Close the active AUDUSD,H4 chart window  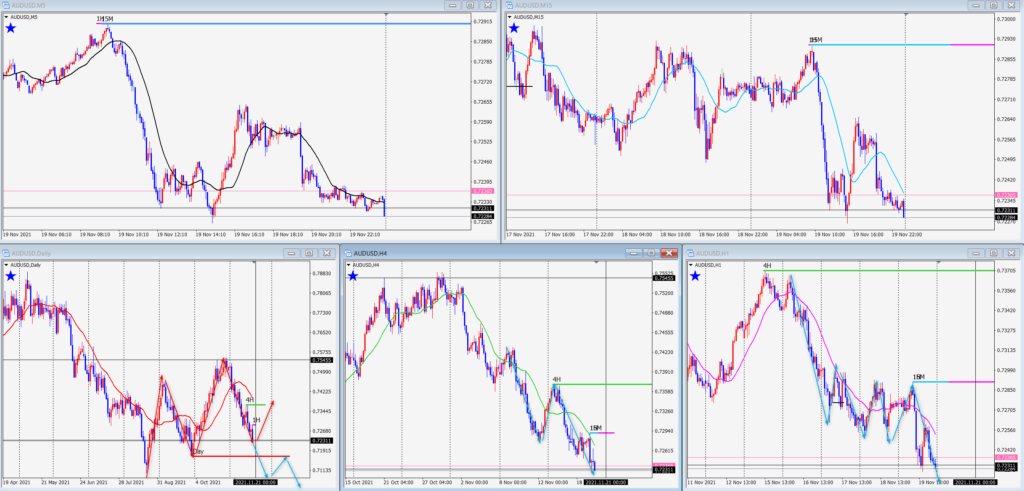pyautogui.click(x=668, y=253)
